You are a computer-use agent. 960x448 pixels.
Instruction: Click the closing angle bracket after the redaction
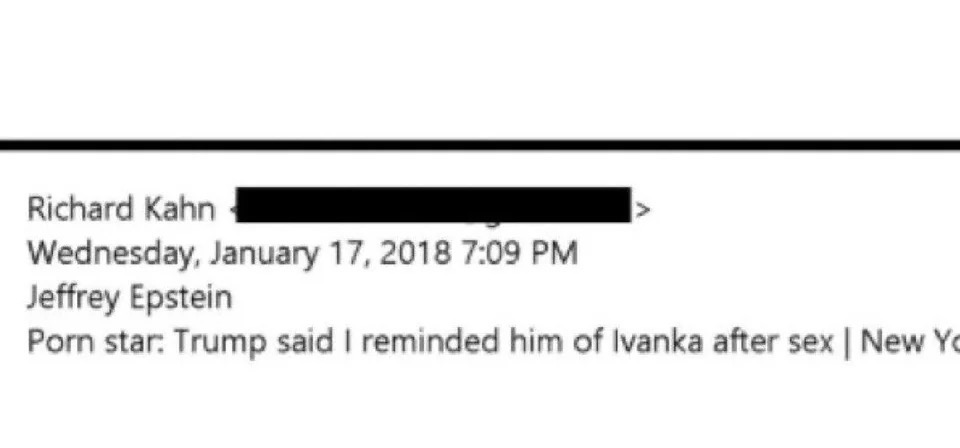pyautogui.click(x=643, y=211)
